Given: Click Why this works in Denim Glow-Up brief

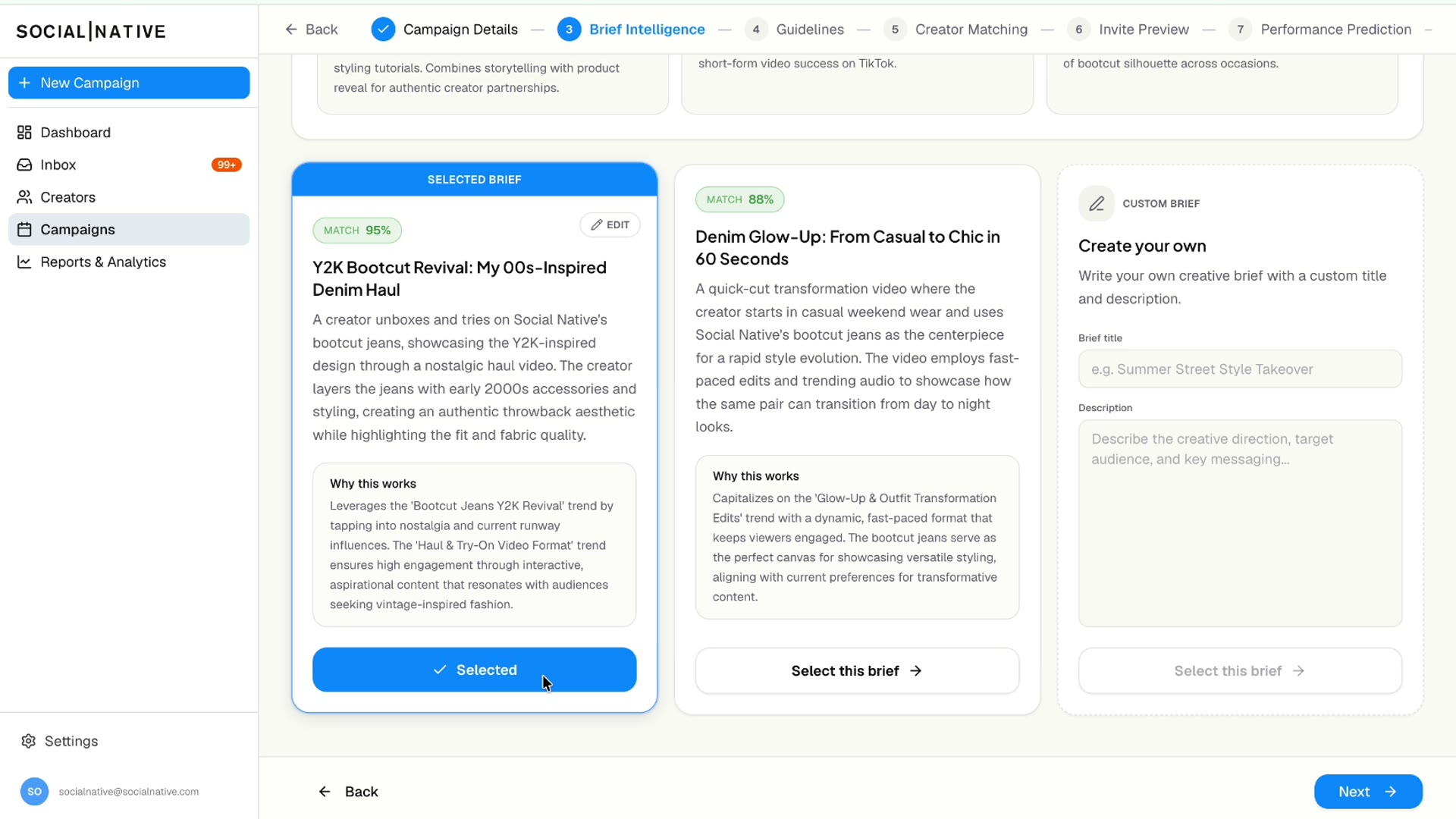Looking at the screenshot, I should pyautogui.click(x=756, y=476).
